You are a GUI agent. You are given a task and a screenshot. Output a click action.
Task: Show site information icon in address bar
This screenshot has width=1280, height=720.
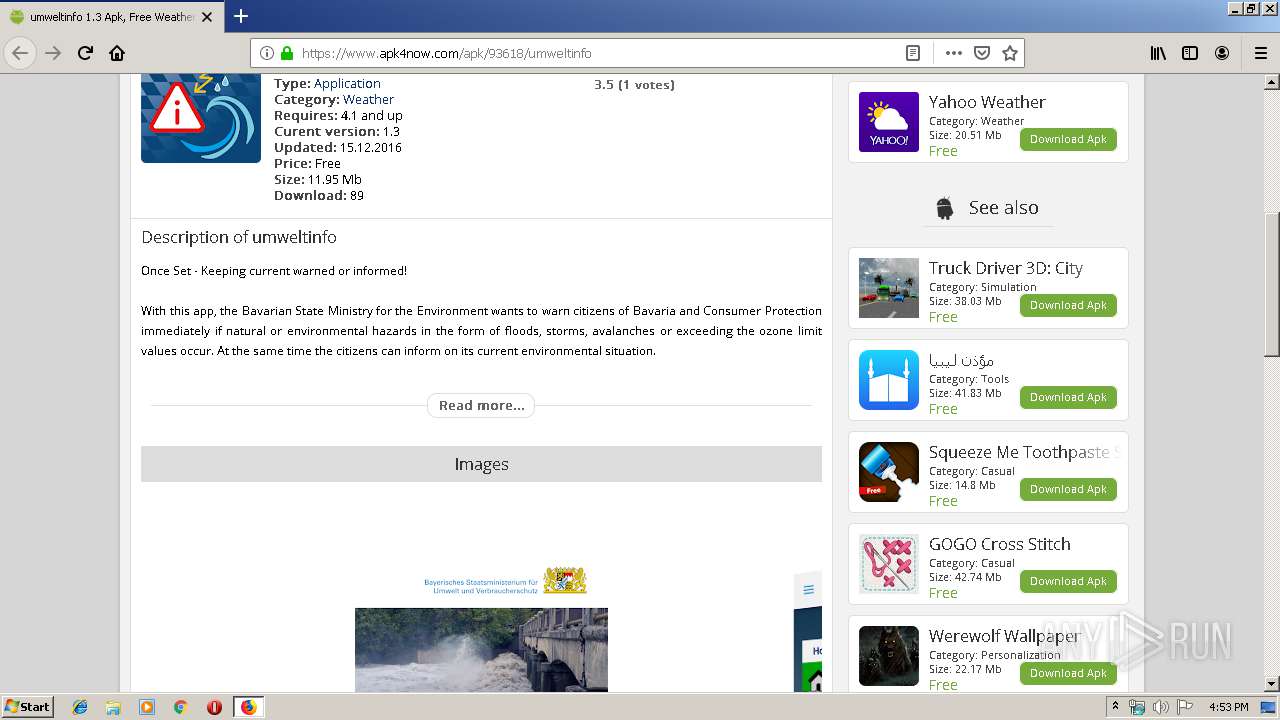pos(267,53)
